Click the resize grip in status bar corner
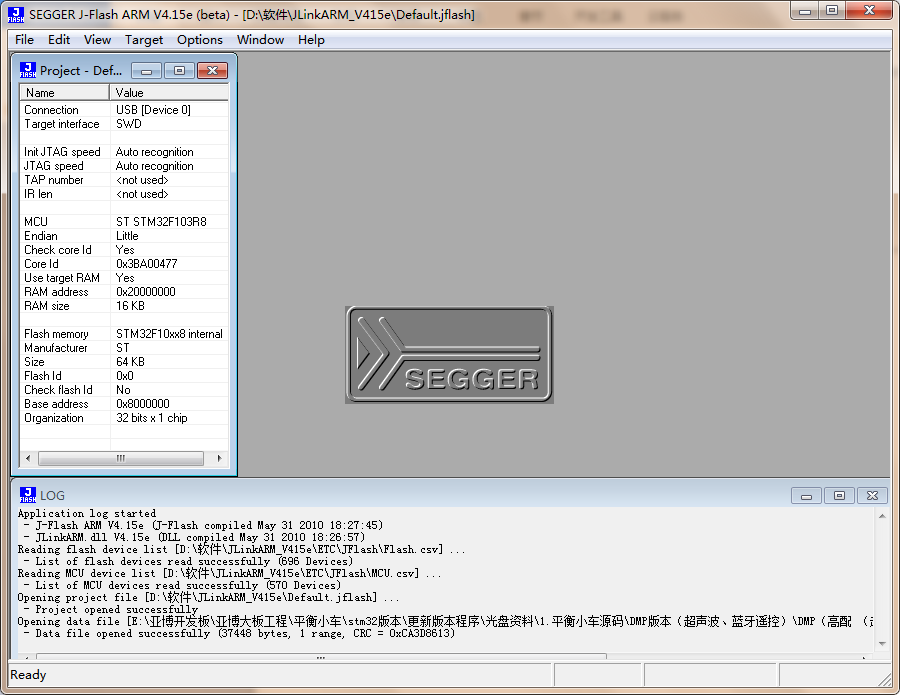The image size is (900, 695). (x=885, y=679)
